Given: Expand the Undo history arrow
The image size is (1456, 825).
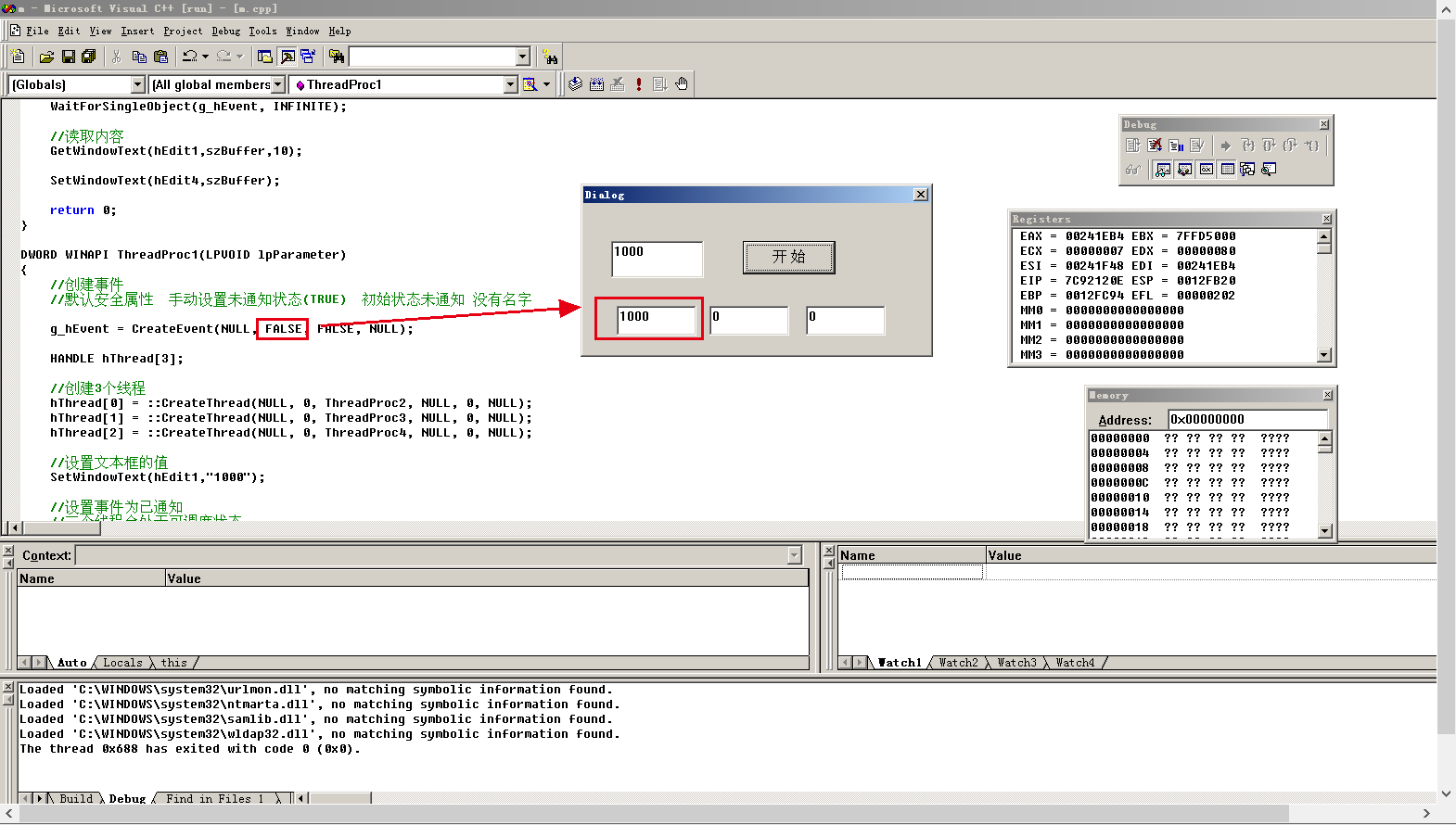Looking at the screenshot, I should tap(205, 57).
